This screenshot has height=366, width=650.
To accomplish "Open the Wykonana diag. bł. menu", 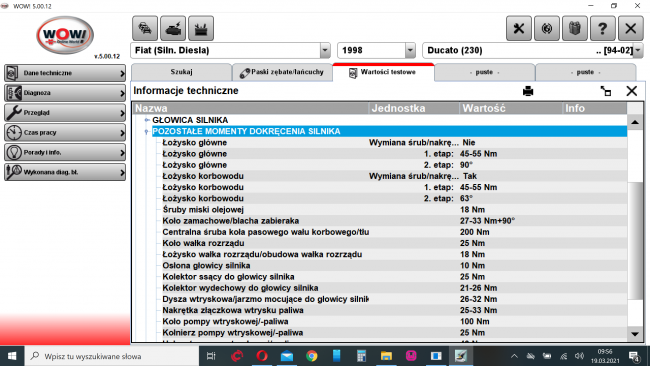I will 65,172.
